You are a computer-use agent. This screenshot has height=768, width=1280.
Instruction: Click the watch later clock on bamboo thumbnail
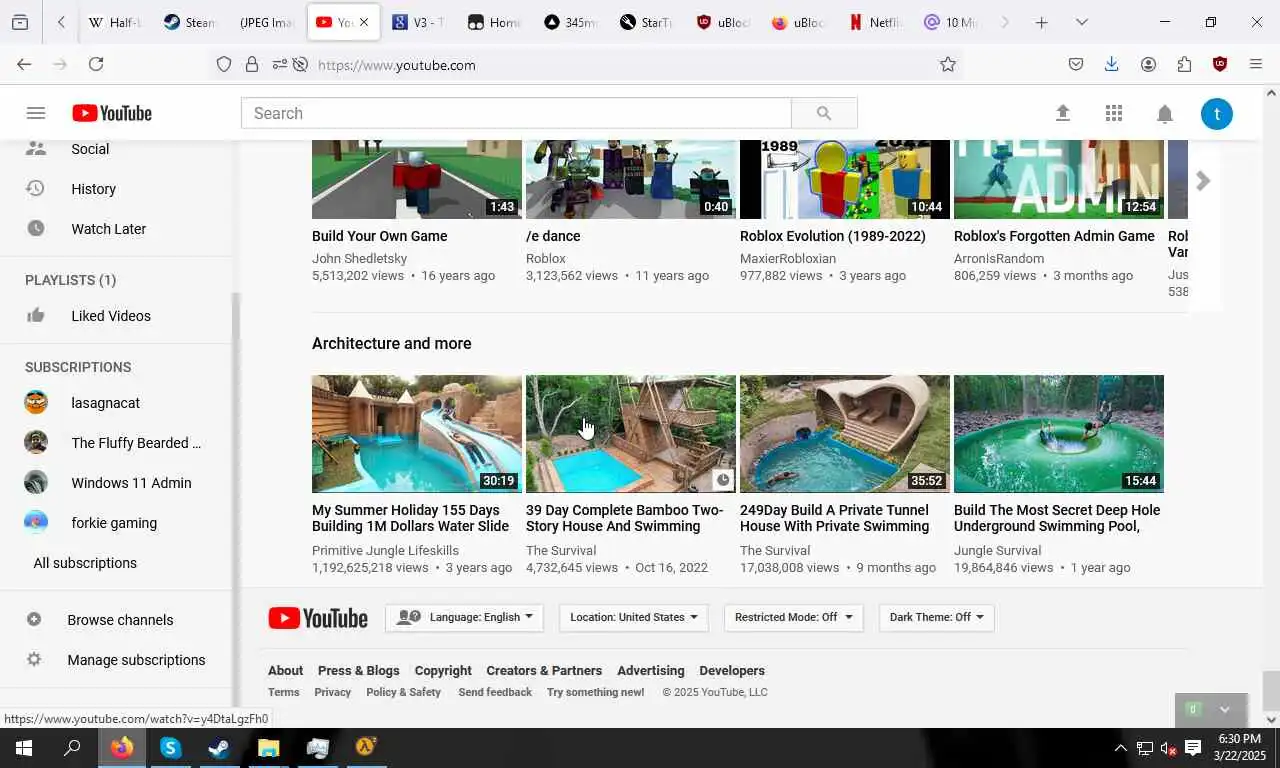722,481
